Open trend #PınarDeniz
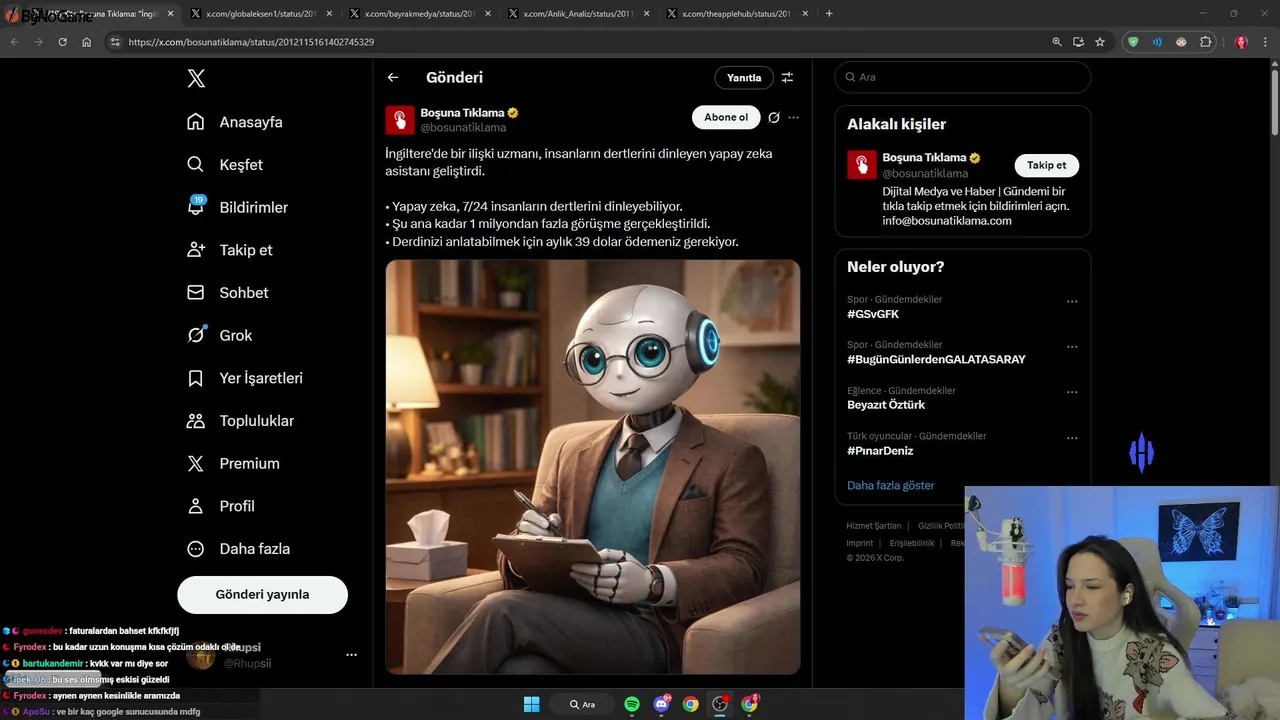Screen dimensions: 1280x720 pyautogui.click(x=881, y=450)
